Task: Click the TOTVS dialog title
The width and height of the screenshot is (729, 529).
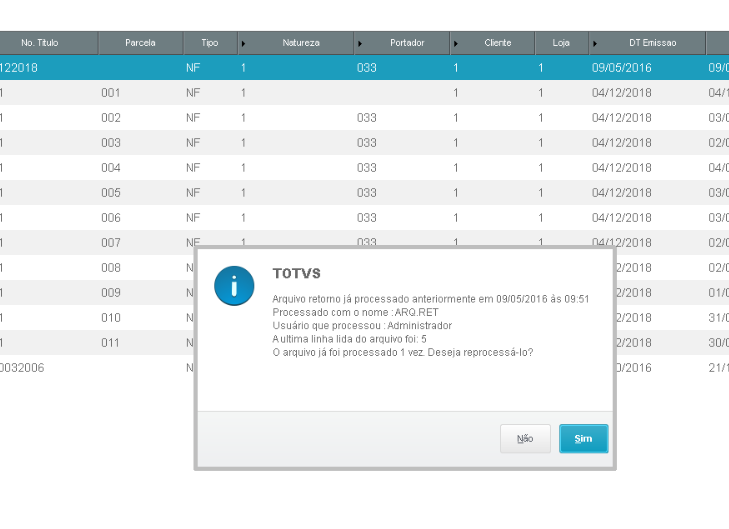Action: [x=297, y=273]
